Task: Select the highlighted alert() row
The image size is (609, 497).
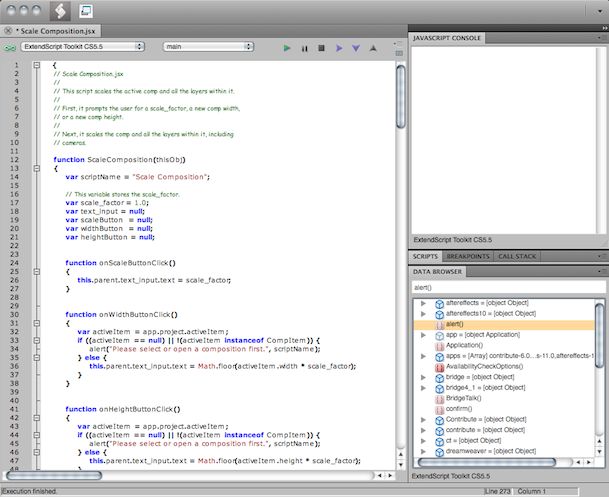Action: 504,324
